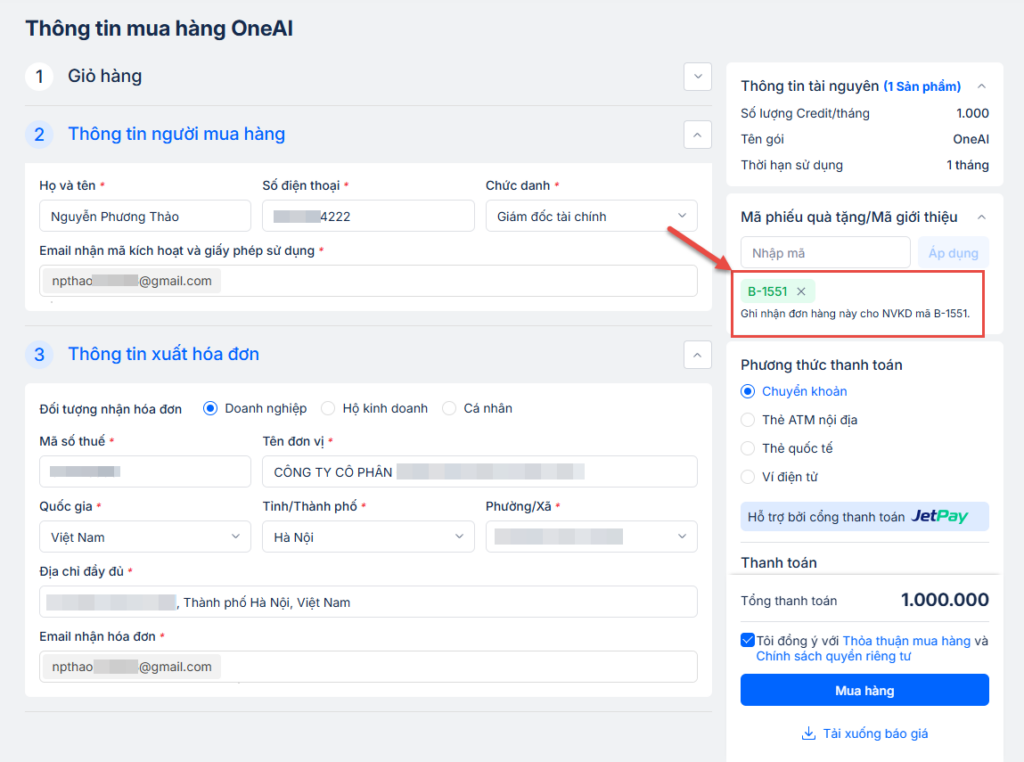Uncheck the purchase agreement checkbox
The height and width of the screenshot is (762, 1024).
[x=748, y=640]
